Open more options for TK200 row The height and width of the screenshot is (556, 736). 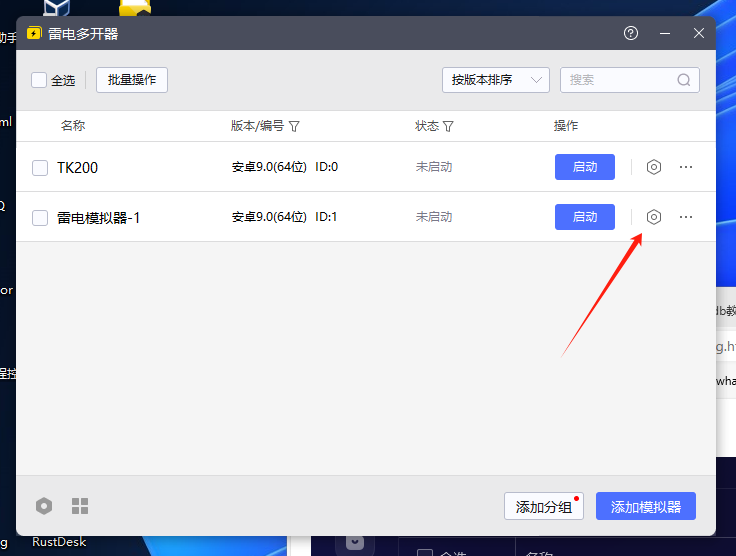tap(686, 167)
